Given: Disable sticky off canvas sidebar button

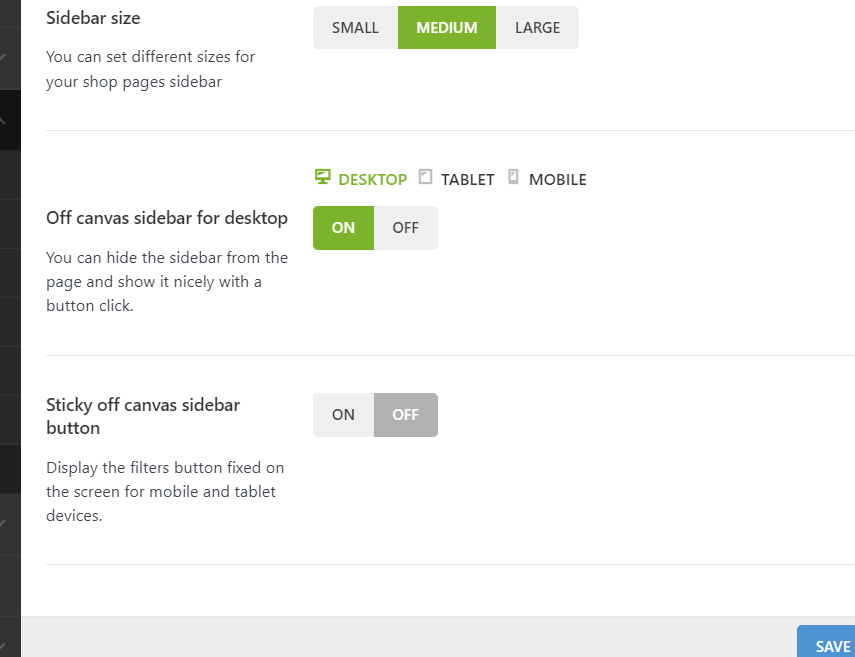Looking at the screenshot, I should tap(405, 415).
